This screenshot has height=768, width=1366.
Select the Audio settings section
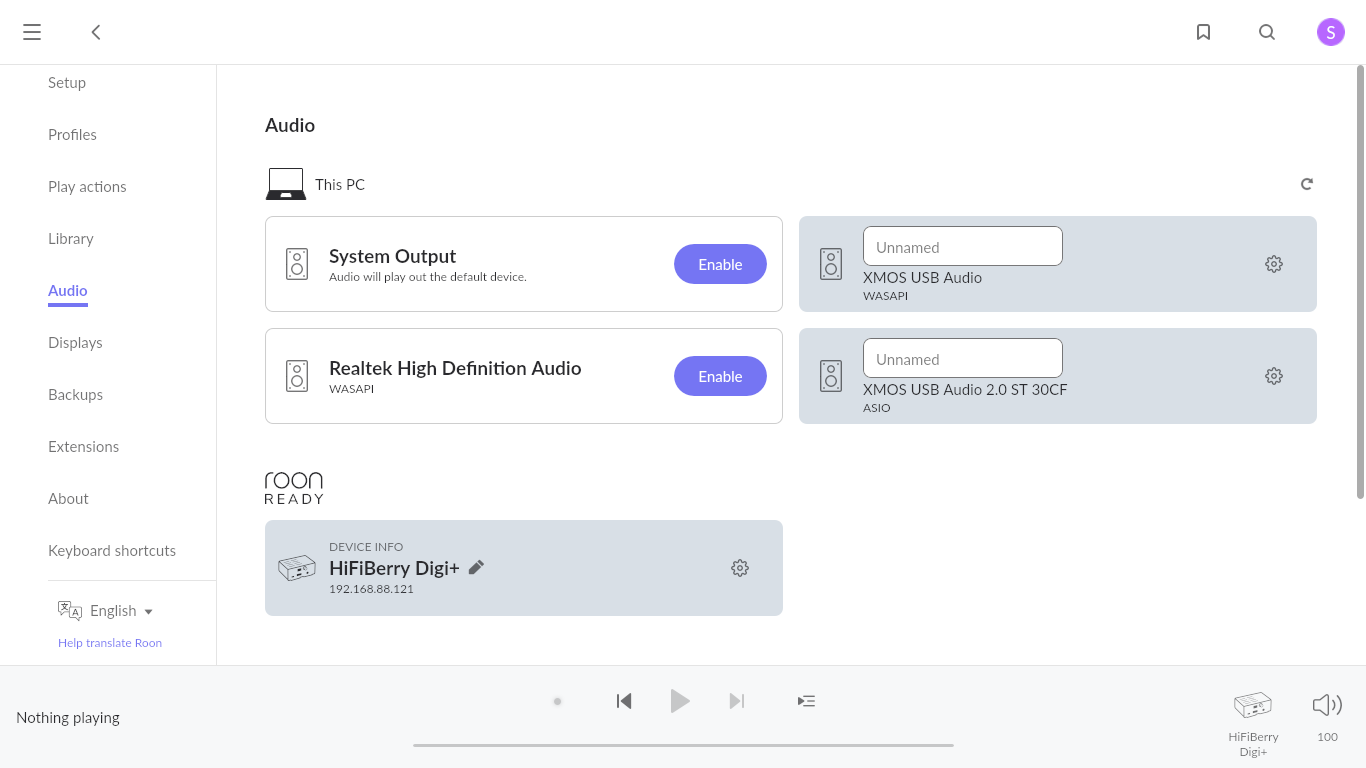68,291
